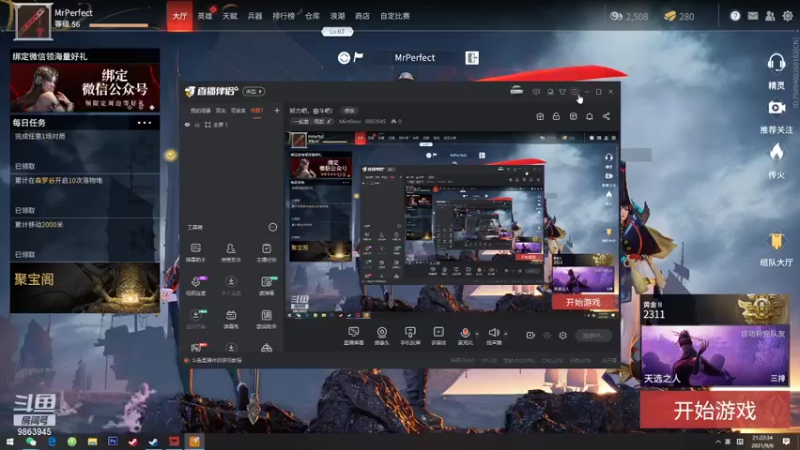Open record video icon in streaming app
Image resolution: width=800 pixels, height=450 pixels.
pos(530,335)
